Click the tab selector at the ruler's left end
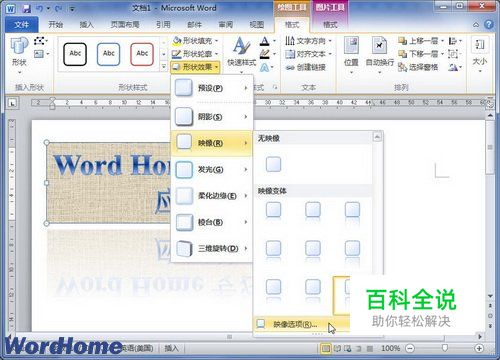Image resolution: width=500 pixels, height=360 pixels. pos(12,103)
